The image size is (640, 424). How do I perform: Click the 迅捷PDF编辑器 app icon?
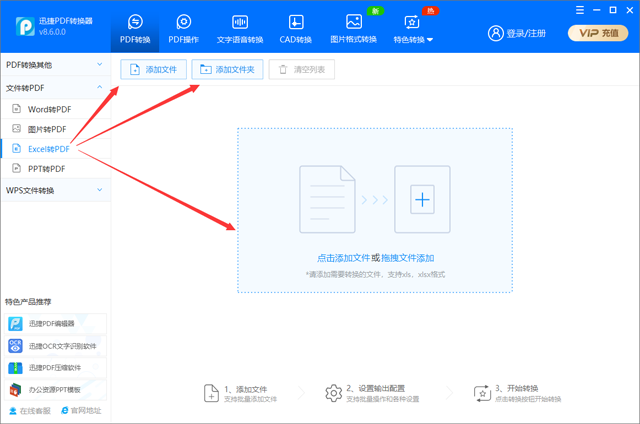(x=16, y=324)
